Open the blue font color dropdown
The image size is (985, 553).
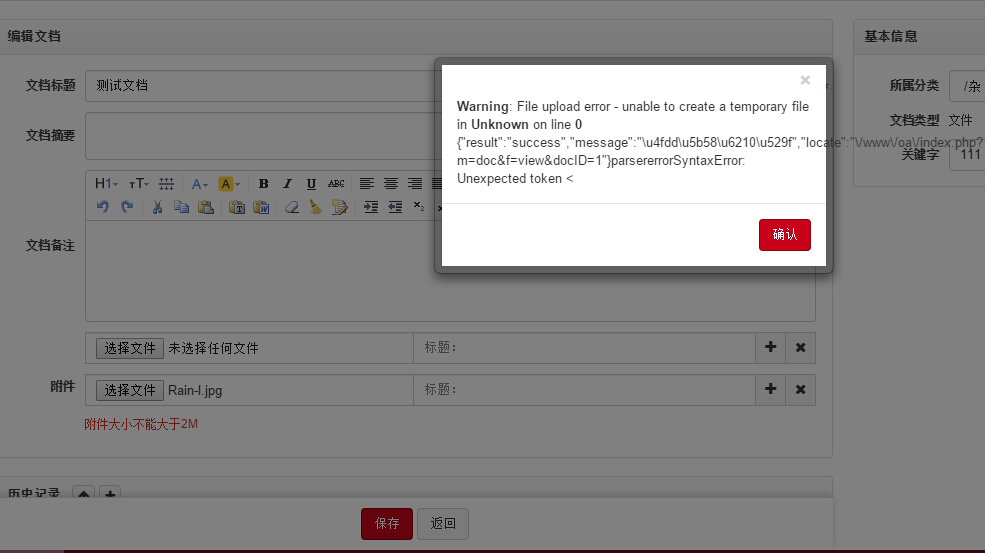pyautogui.click(x=199, y=183)
